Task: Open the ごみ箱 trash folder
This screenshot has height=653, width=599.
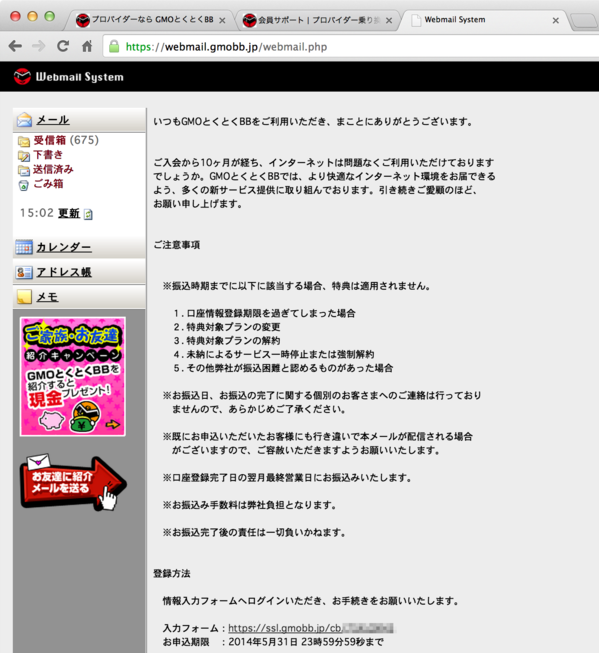Action: (48, 184)
